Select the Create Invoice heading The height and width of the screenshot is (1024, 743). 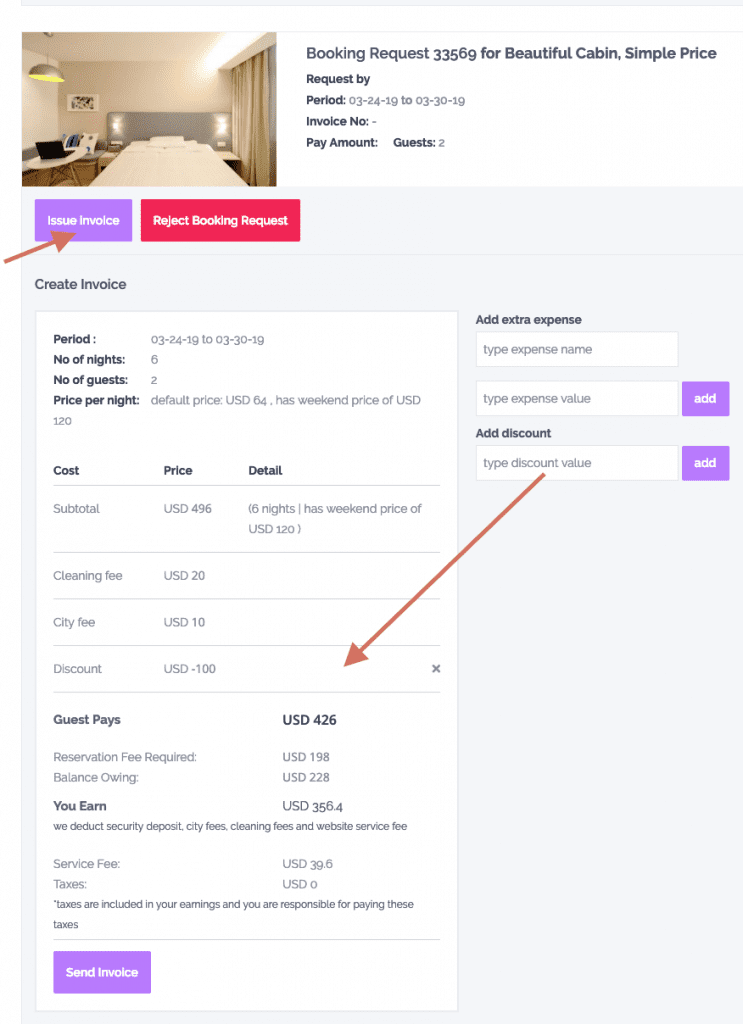pos(80,284)
